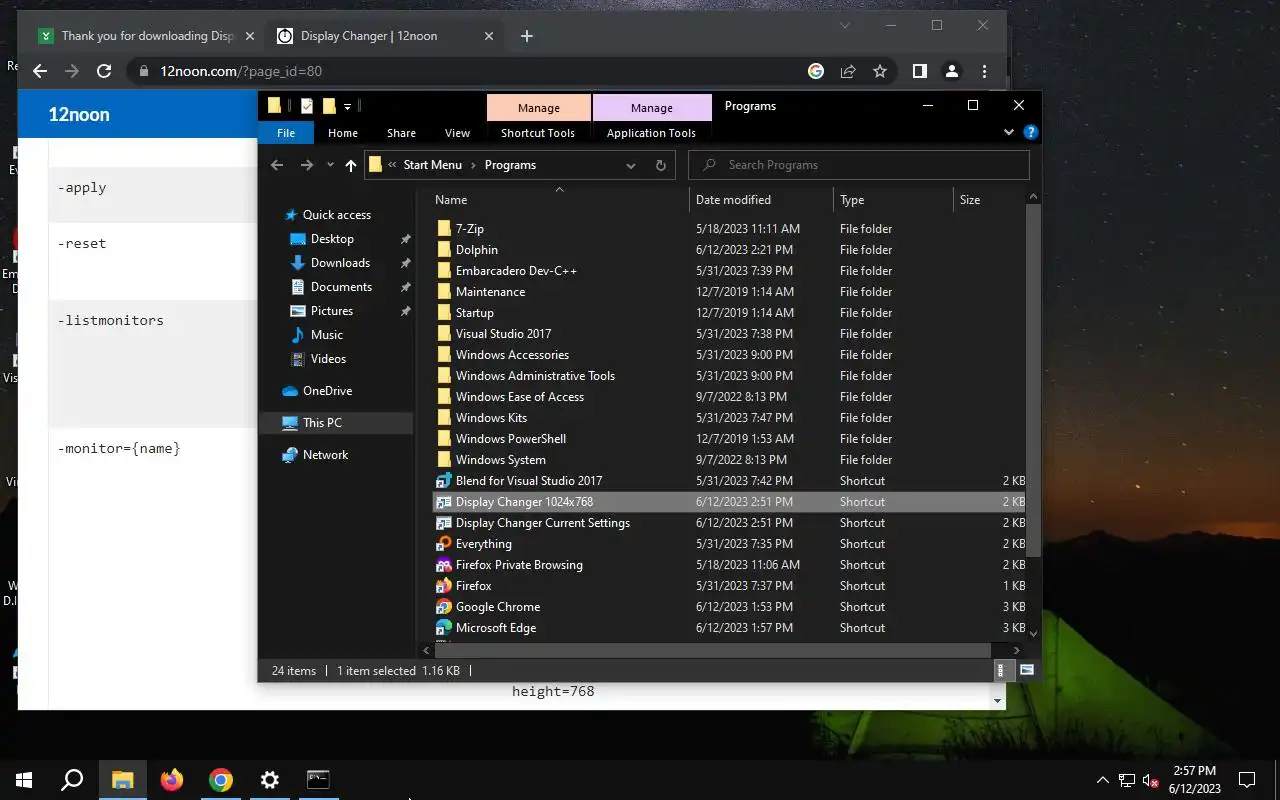Open File Explorer help question mark
Image resolution: width=1280 pixels, height=800 pixels.
(x=1031, y=132)
